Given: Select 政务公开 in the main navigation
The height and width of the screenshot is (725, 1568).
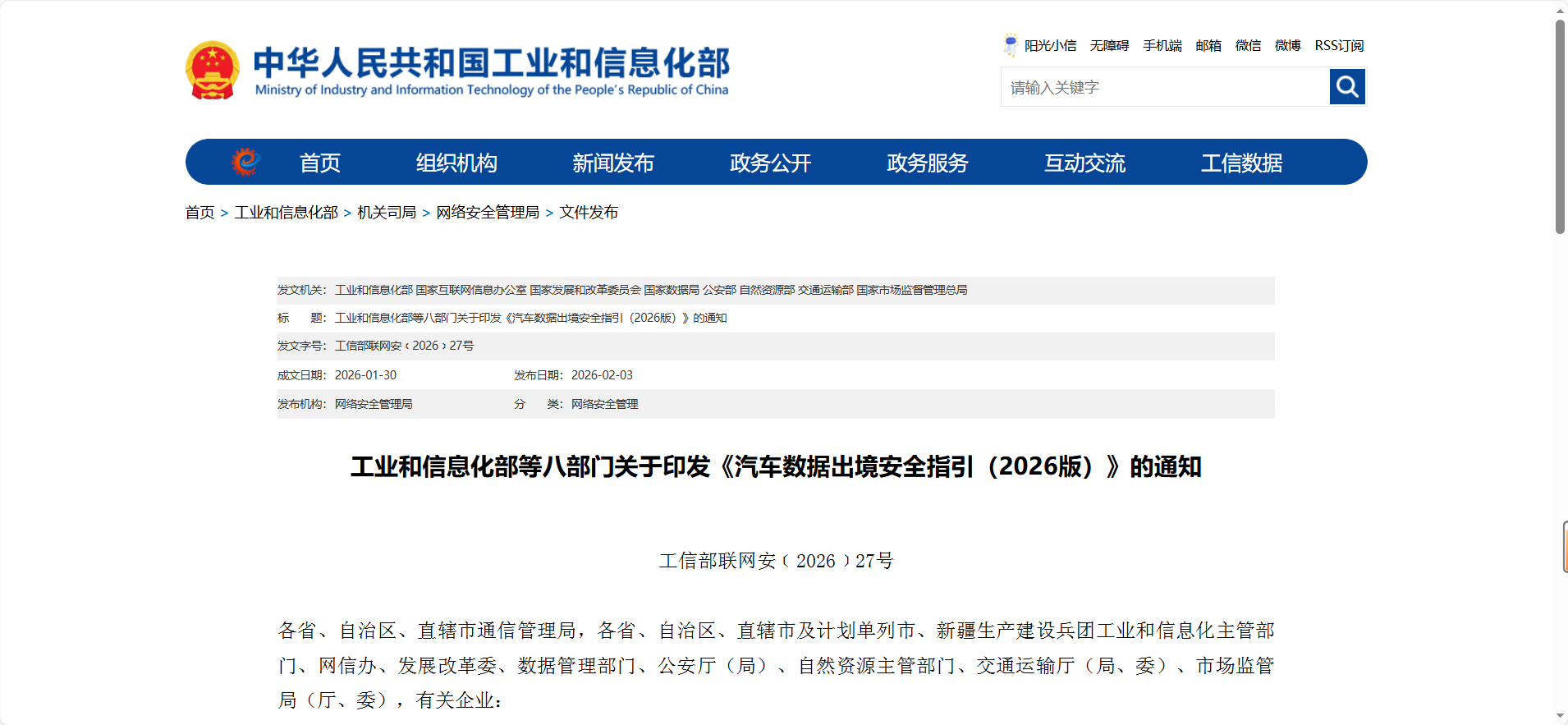Looking at the screenshot, I should tap(770, 163).
